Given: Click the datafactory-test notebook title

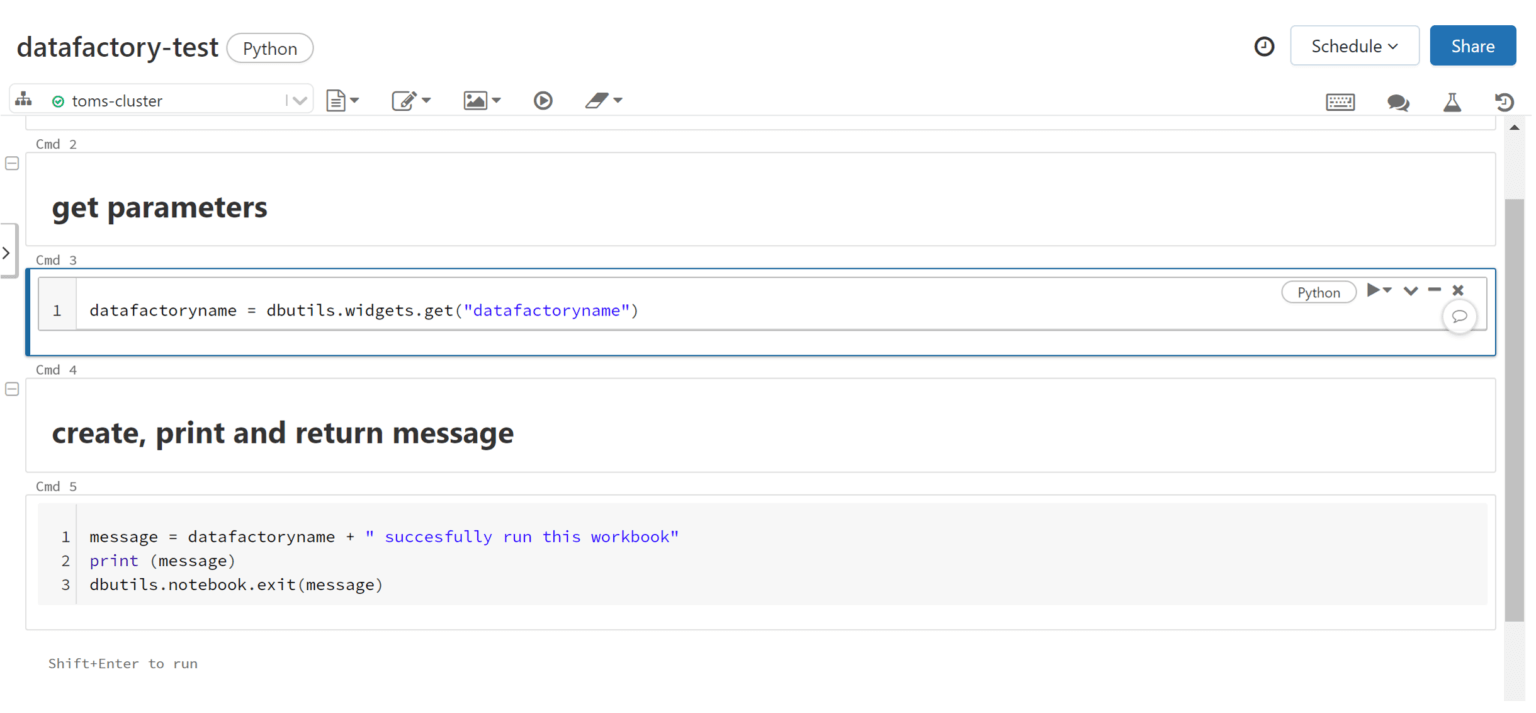Looking at the screenshot, I should 117,46.
